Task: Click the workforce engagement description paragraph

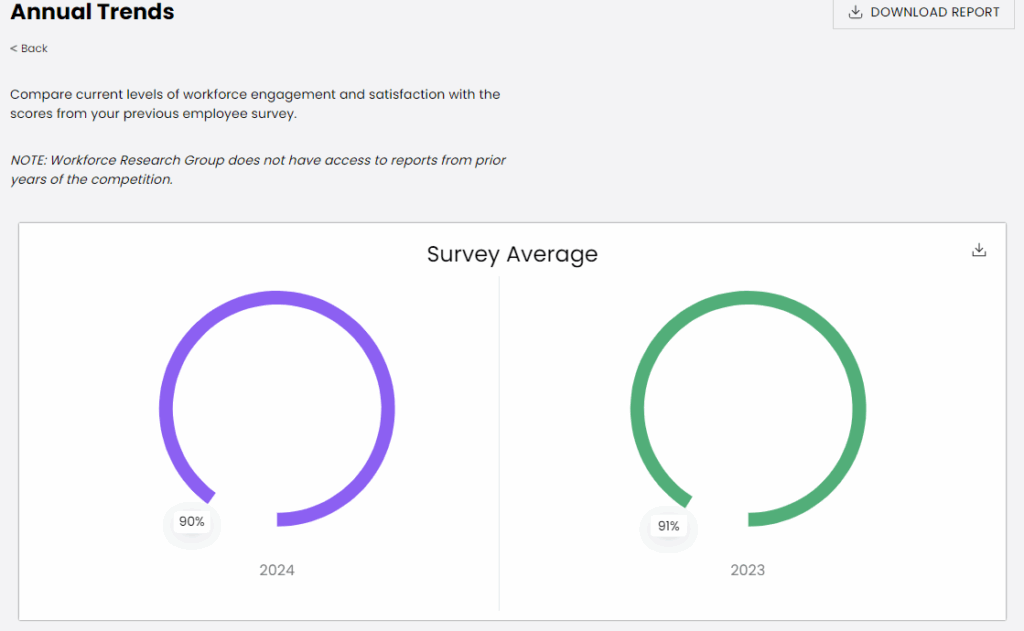Action: [x=255, y=104]
